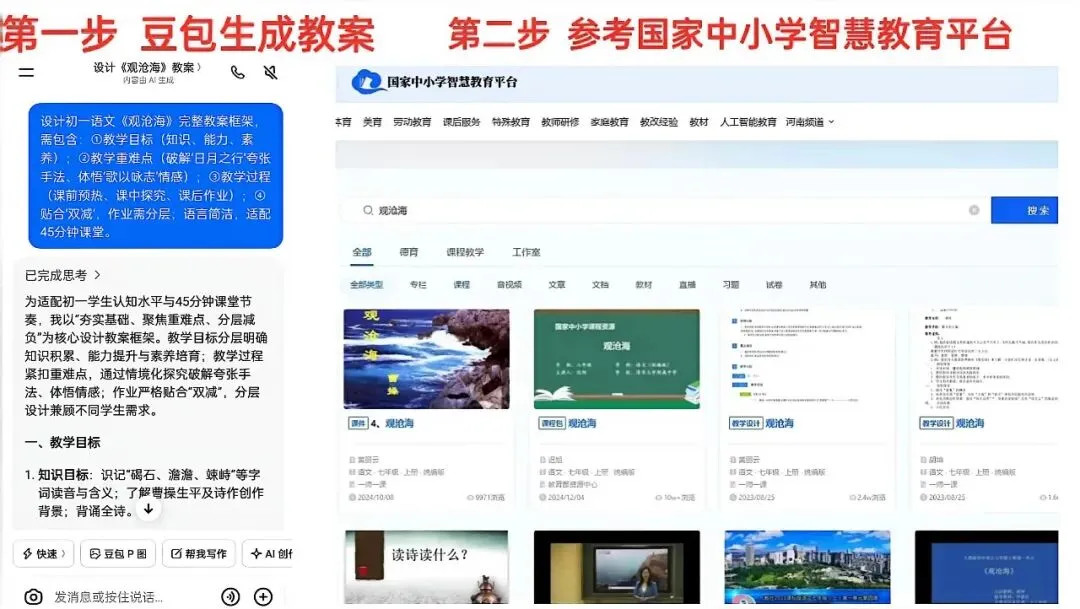Select the 音视频 type filter
1080x609 pixels.
[x=509, y=285]
